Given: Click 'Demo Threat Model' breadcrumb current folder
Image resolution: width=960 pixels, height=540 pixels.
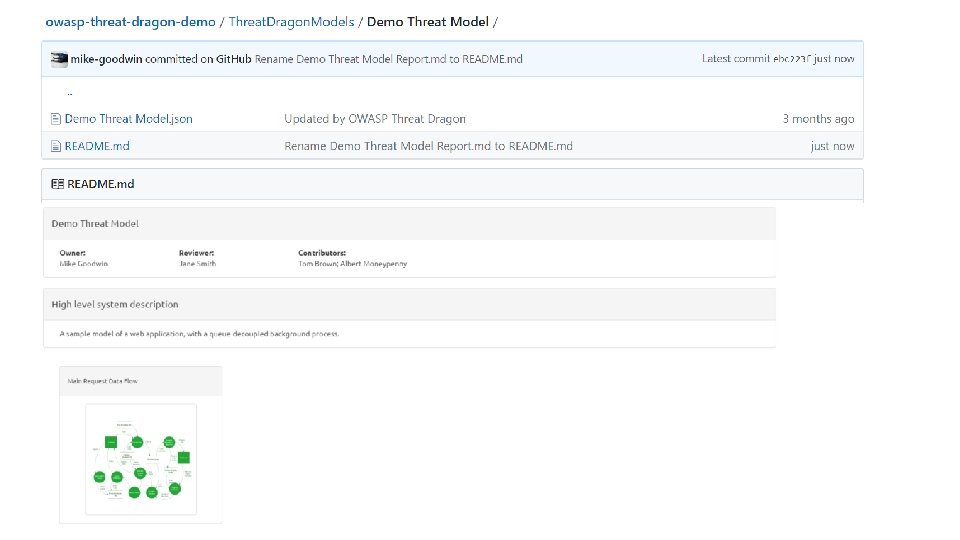Looking at the screenshot, I should click(428, 22).
